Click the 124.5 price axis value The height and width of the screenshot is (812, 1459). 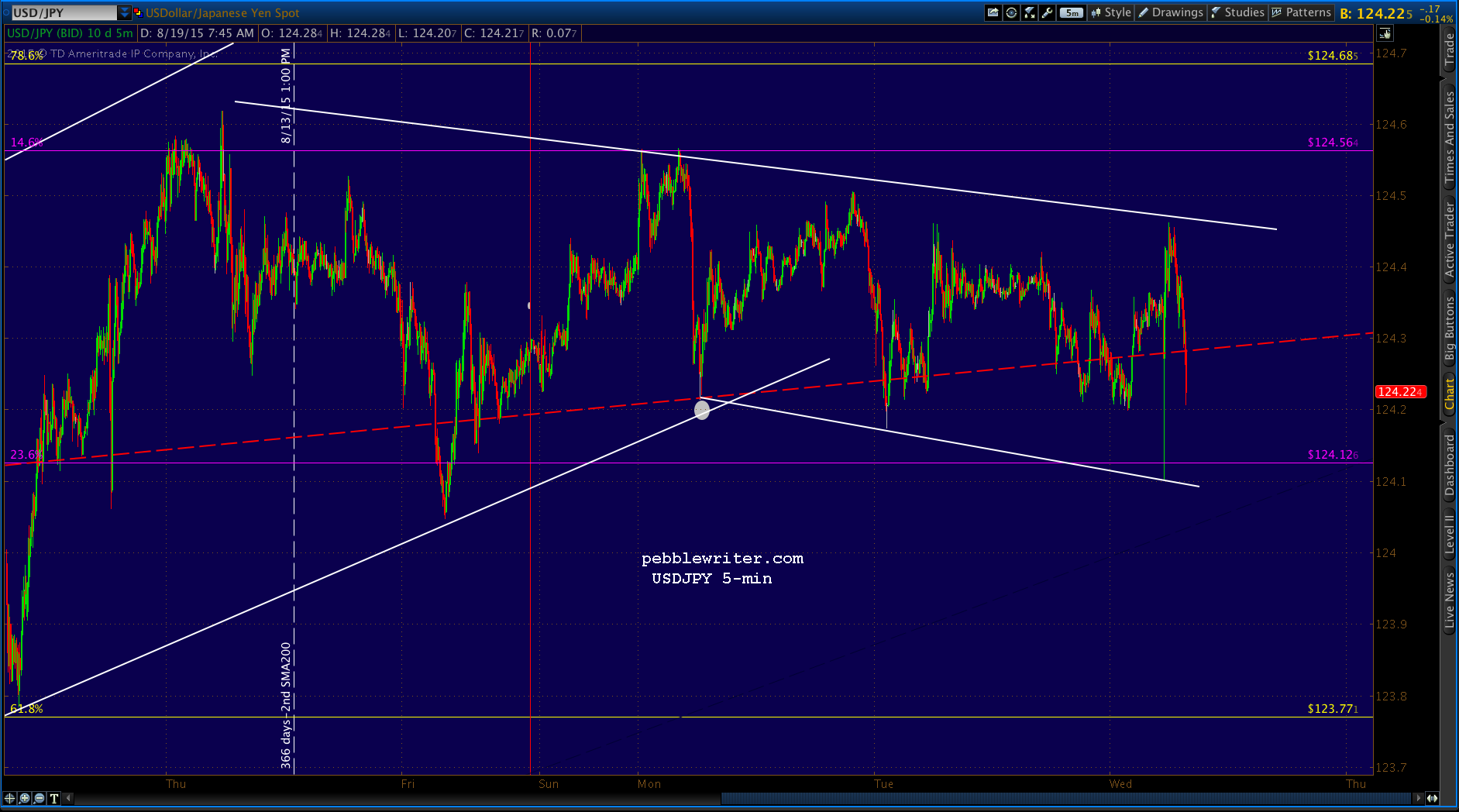click(1391, 196)
